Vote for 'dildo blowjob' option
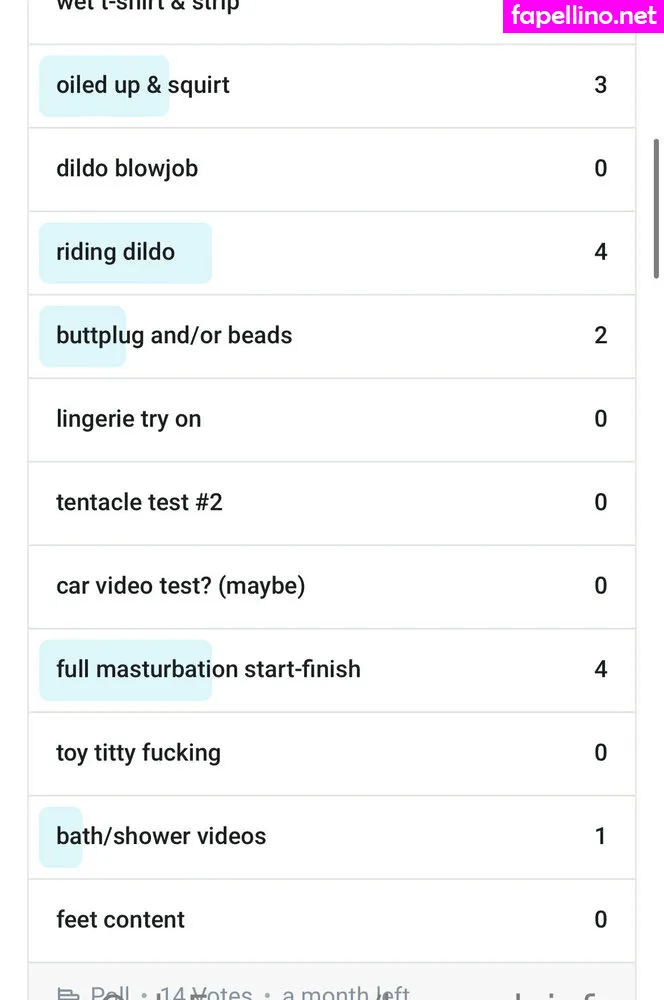664x1000 pixels. pyautogui.click(x=127, y=169)
